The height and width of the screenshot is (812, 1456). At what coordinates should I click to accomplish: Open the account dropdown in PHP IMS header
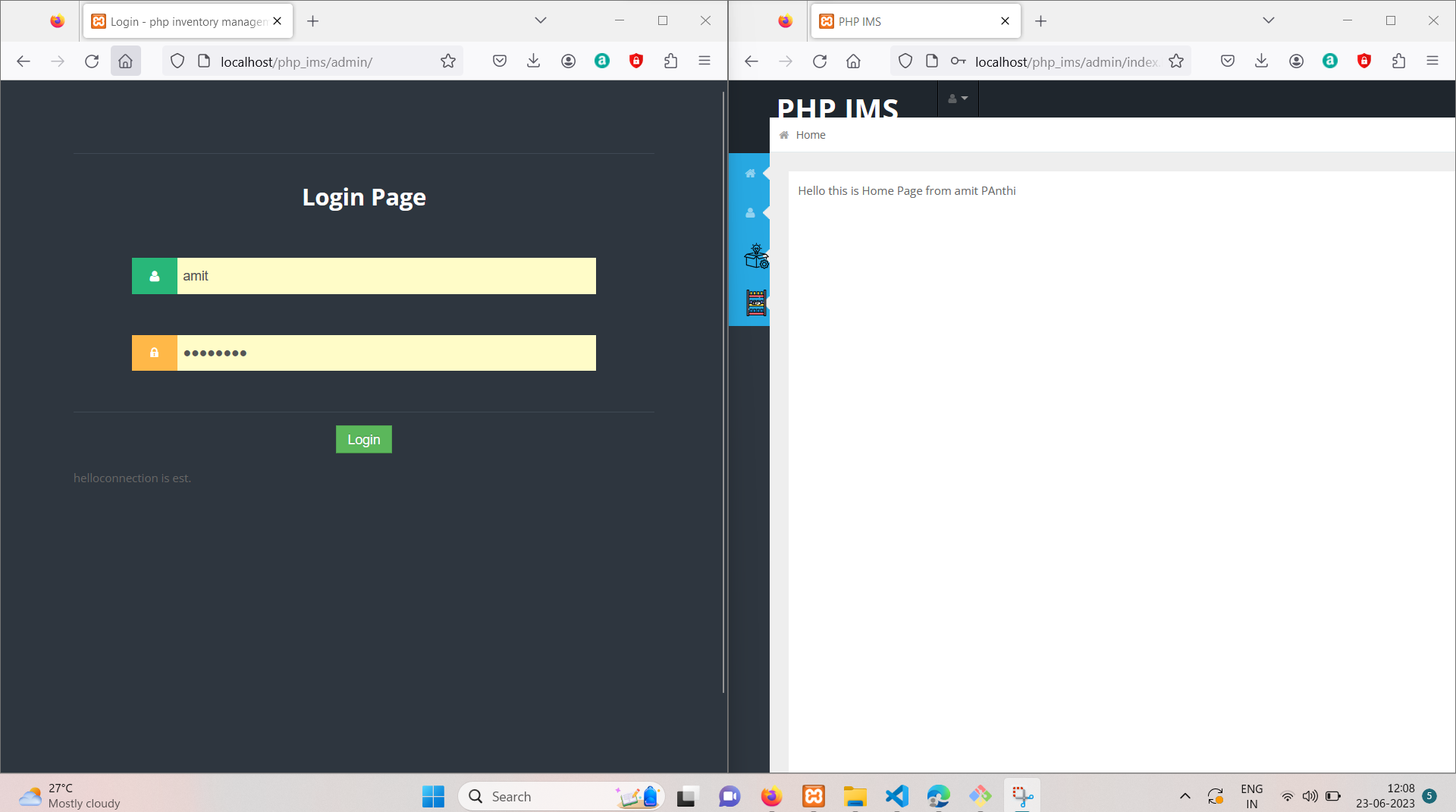coord(957,99)
